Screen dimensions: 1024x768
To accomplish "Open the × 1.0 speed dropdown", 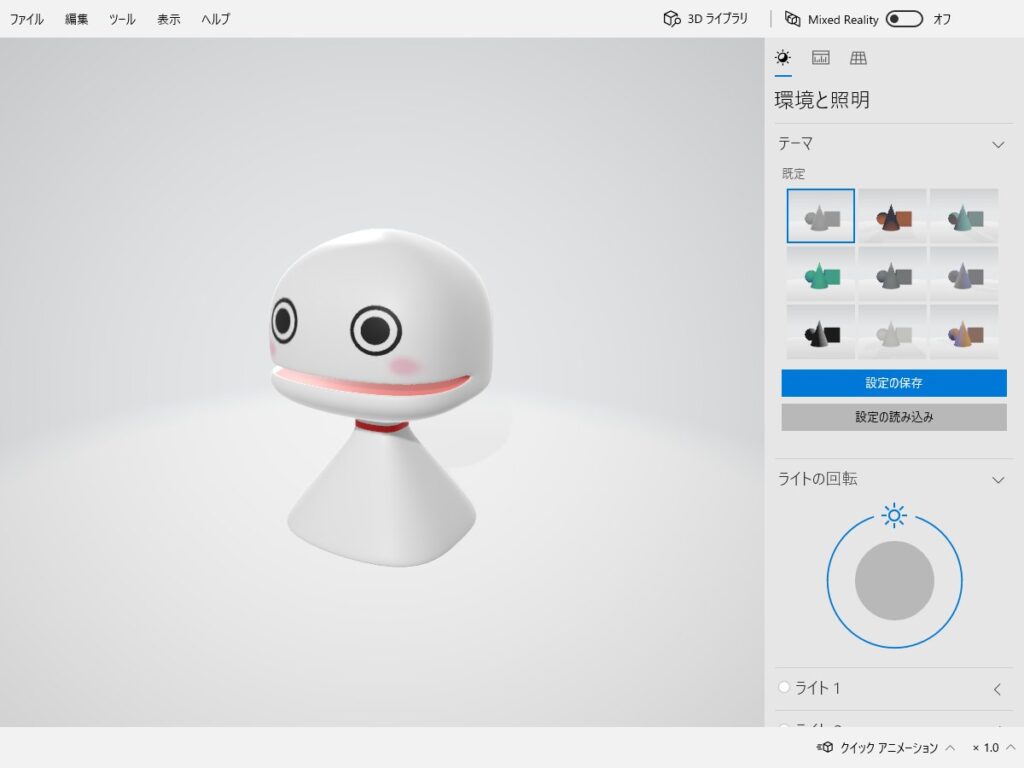I will (x=1007, y=748).
